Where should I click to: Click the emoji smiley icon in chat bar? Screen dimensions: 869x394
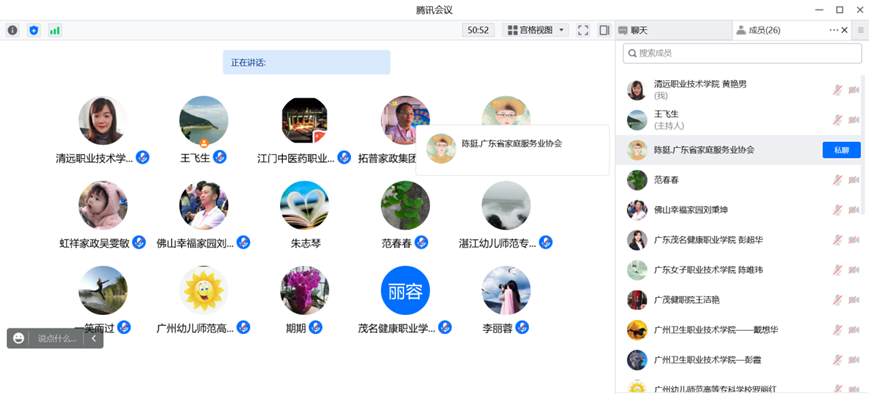pos(19,338)
